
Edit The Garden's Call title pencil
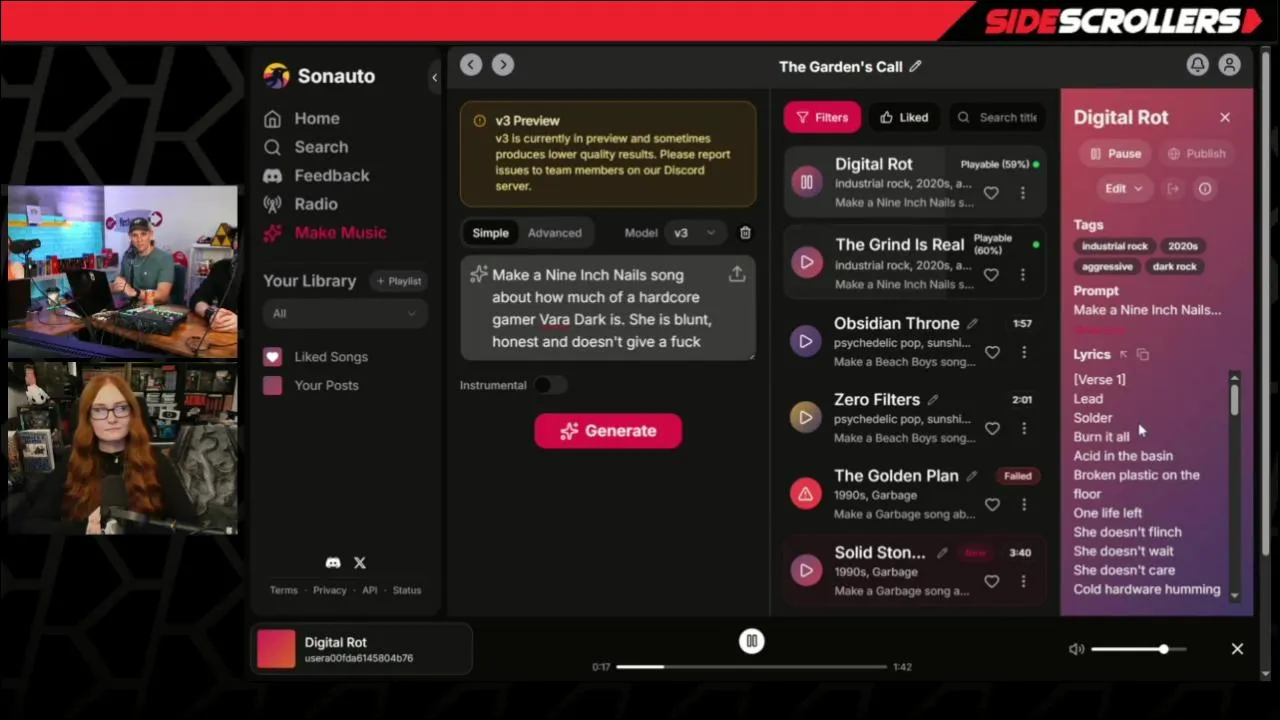click(915, 67)
